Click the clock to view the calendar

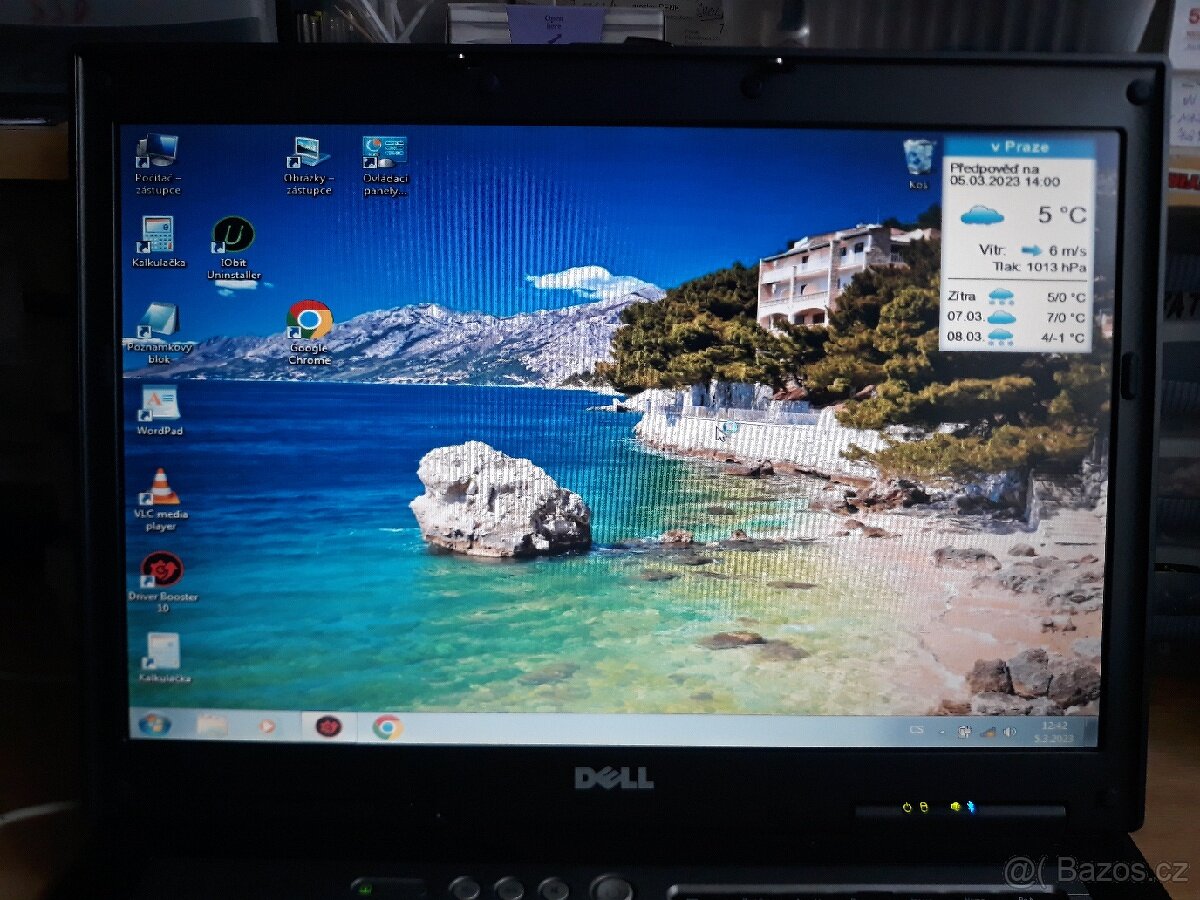[x=1055, y=731]
